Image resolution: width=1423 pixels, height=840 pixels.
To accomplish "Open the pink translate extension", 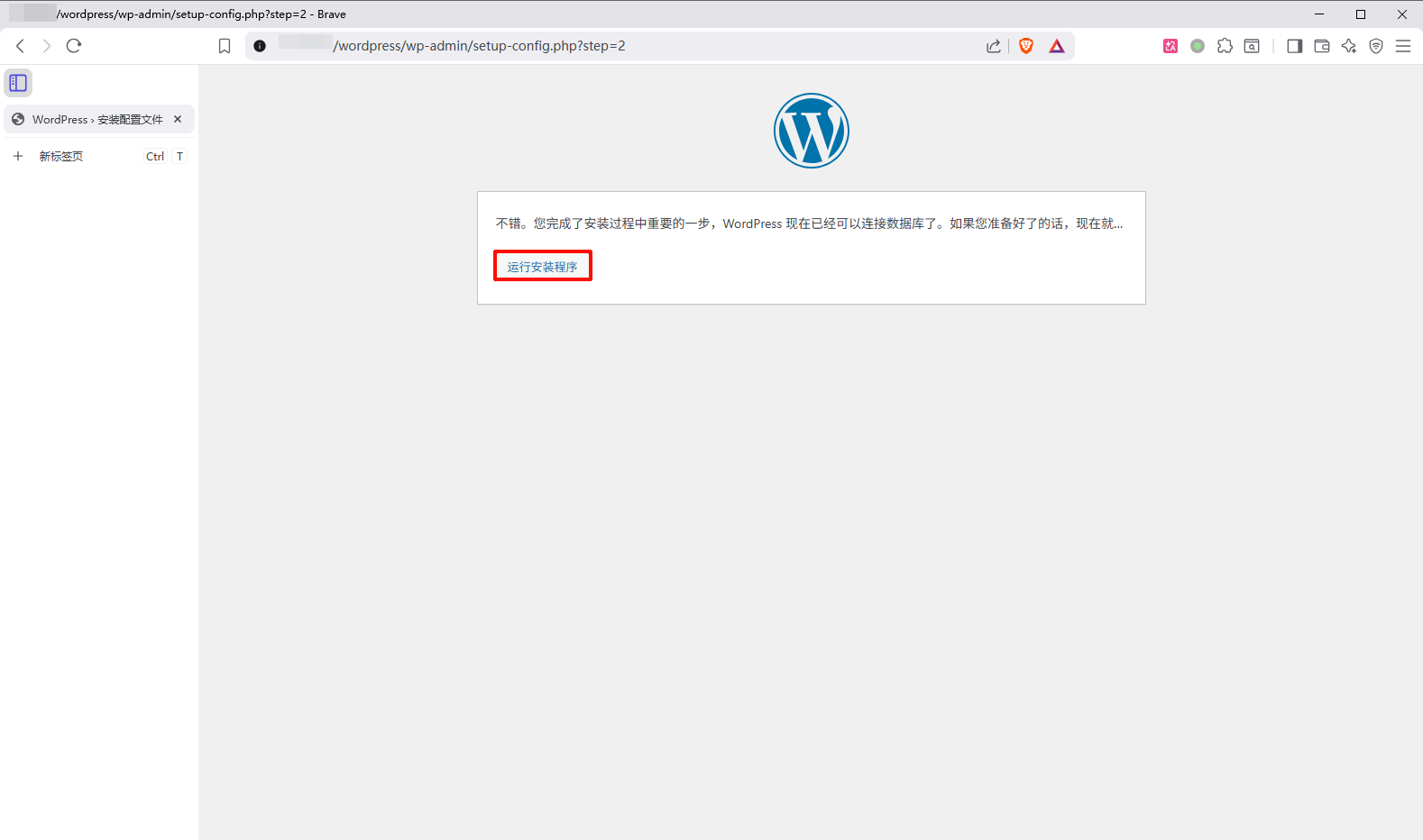I will (1171, 46).
